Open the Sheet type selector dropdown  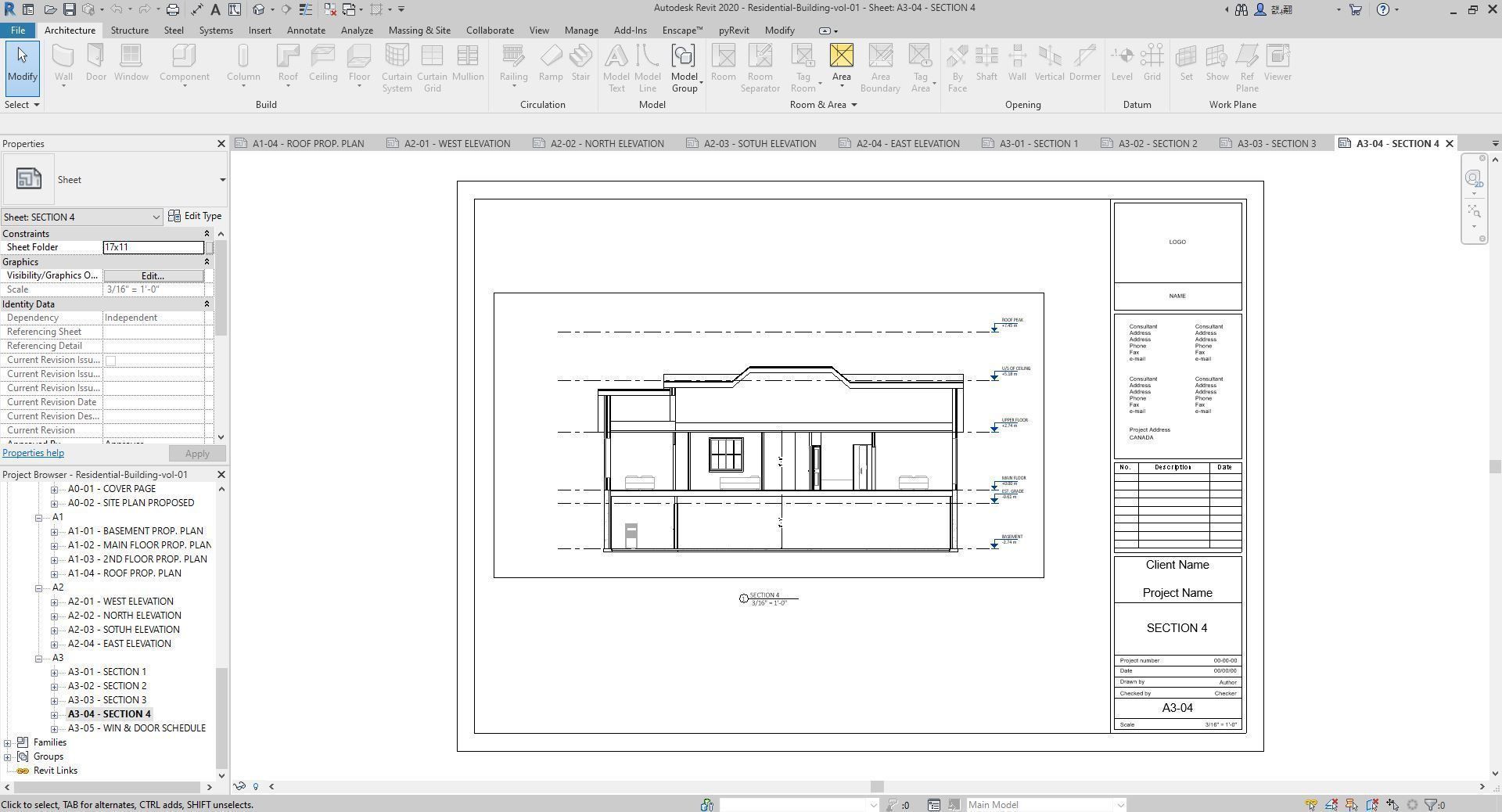[222, 180]
